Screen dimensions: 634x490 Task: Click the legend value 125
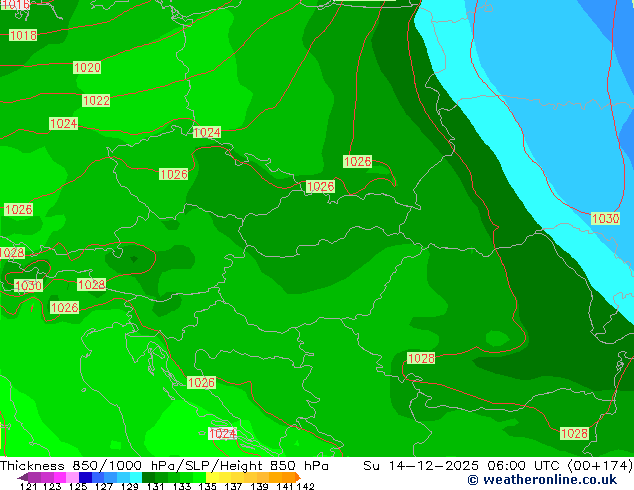(x=78, y=486)
